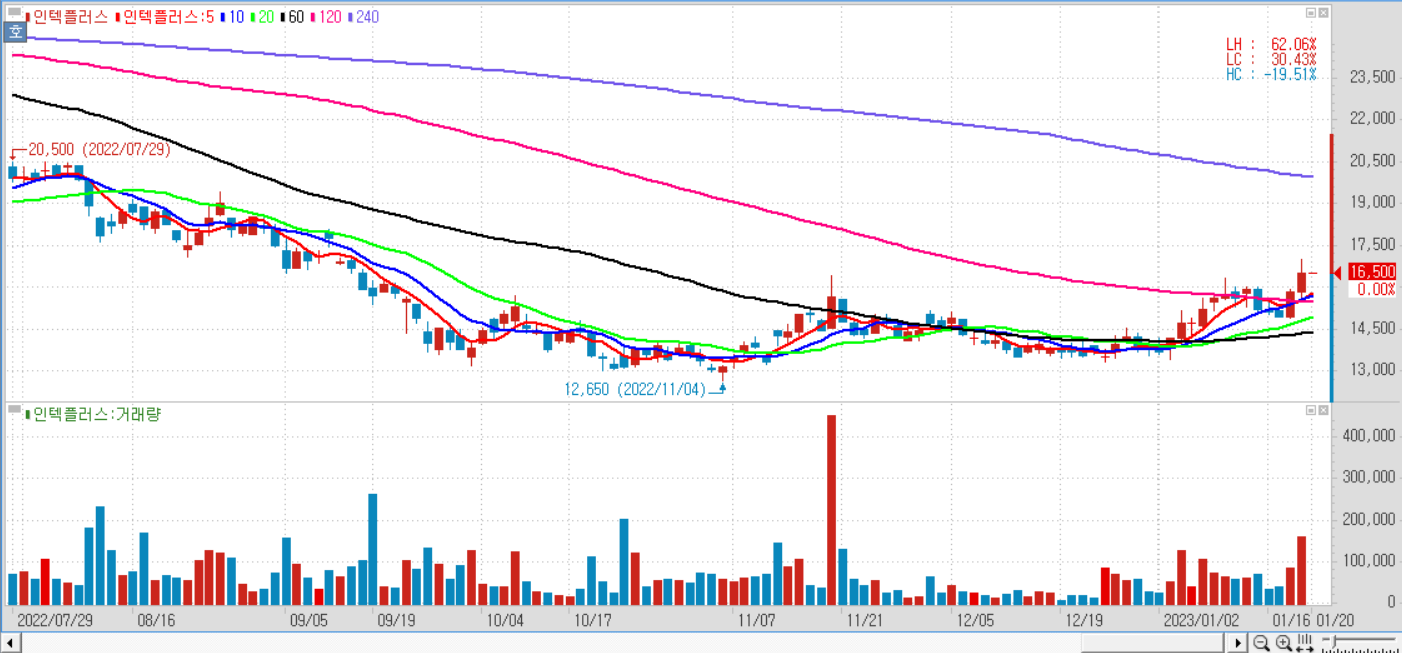
Task: Select the green 20-day average legend
Action: [264, 17]
